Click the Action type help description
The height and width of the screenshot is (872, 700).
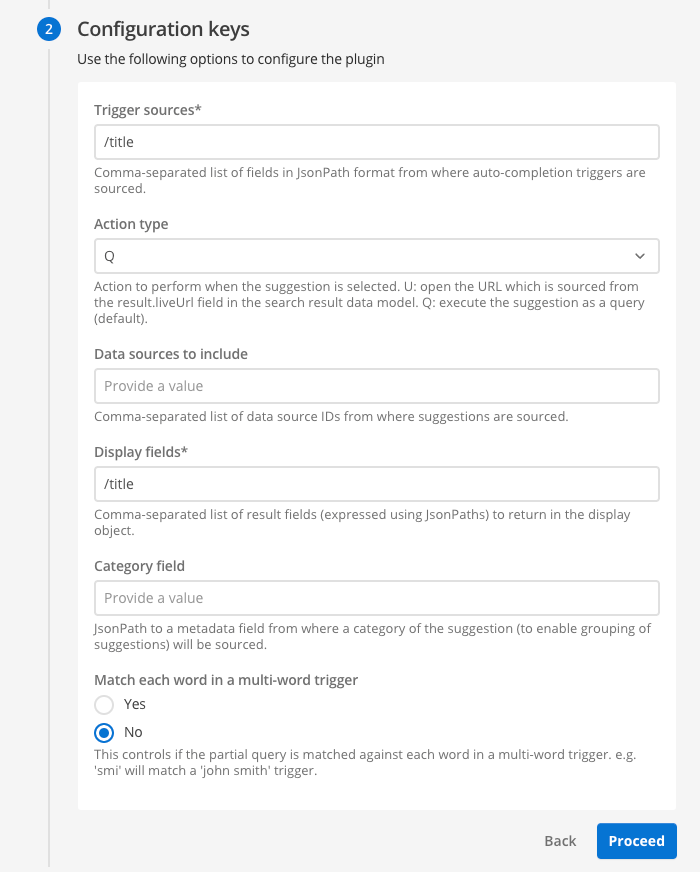(x=366, y=302)
